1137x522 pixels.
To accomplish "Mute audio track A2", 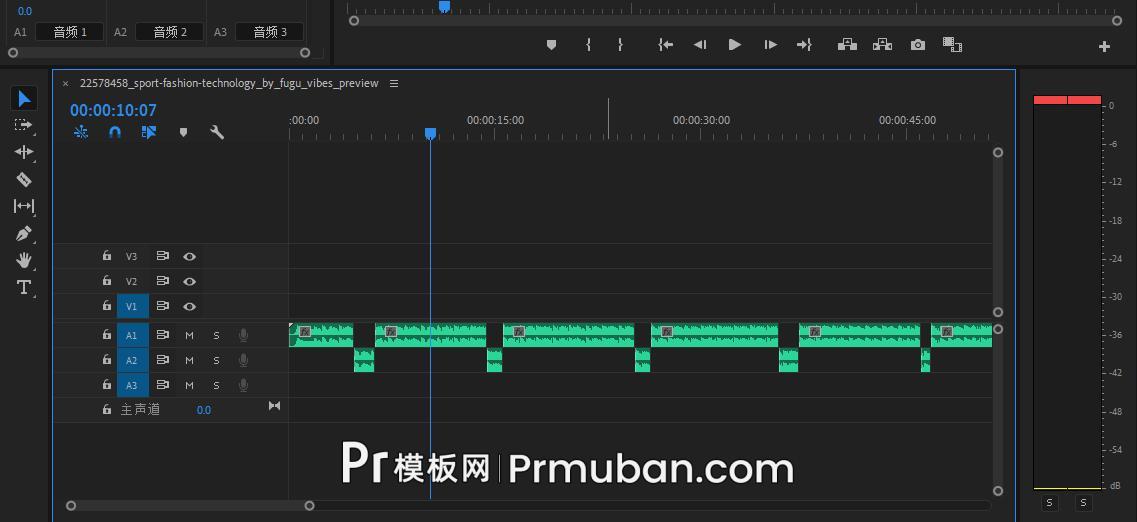I will 189,360.
